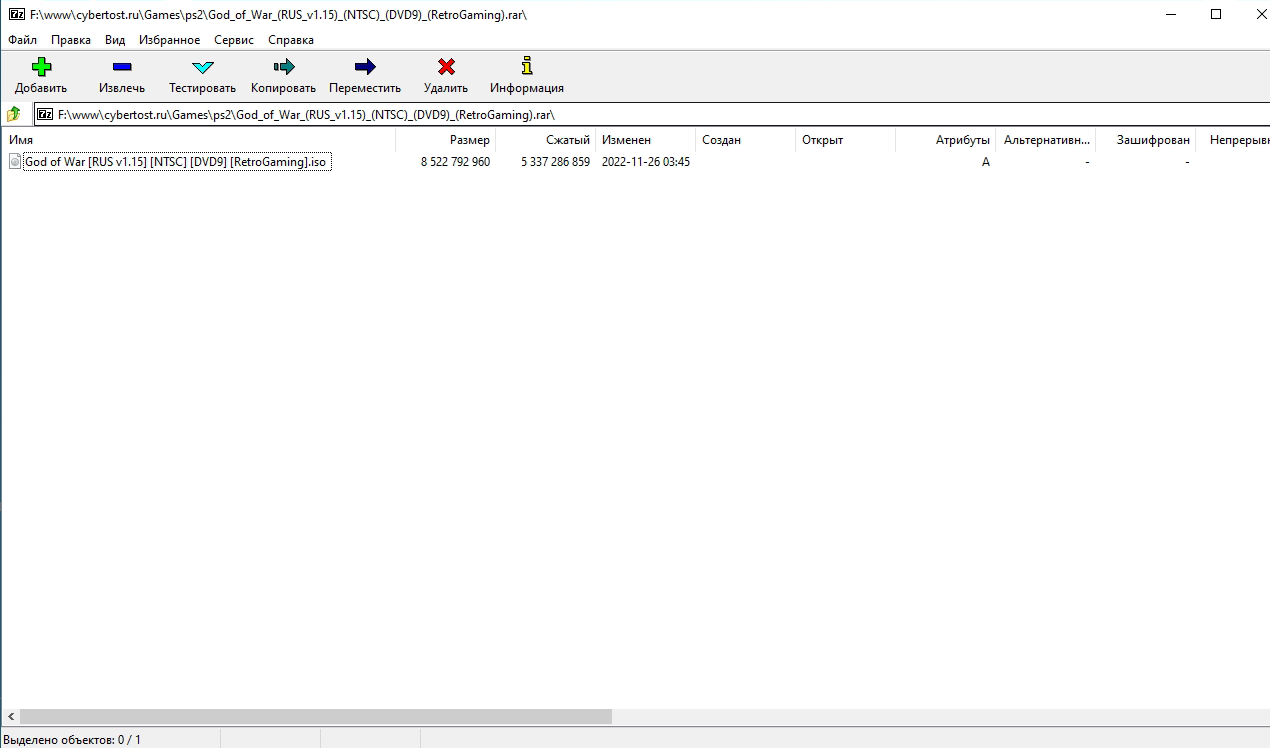Sort by the Имя column header
Image resolution: width=1270 pixels, height=748 pixels.
point(198,140)
